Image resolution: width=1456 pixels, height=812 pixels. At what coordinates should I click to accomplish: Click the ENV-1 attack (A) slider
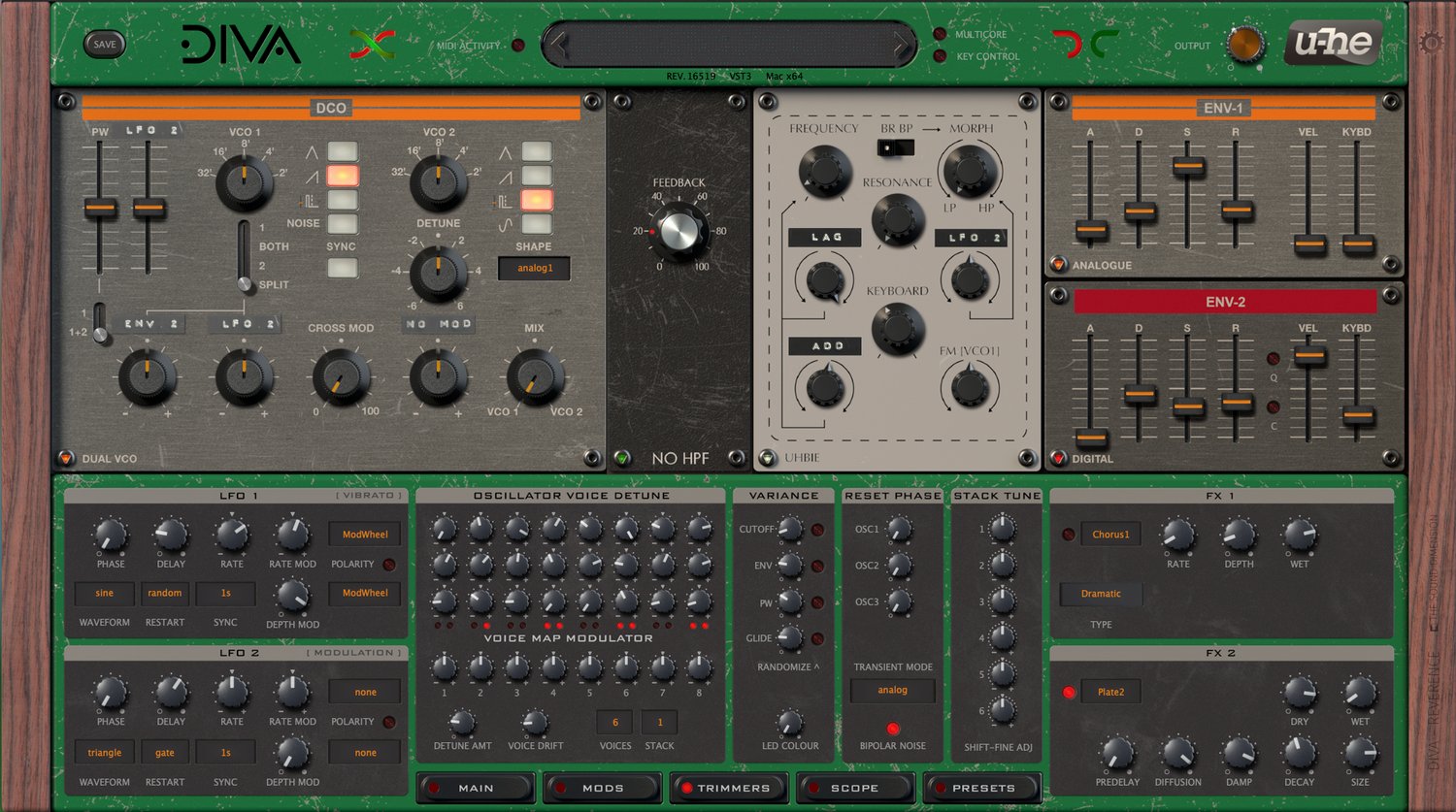coord(1091,230)
